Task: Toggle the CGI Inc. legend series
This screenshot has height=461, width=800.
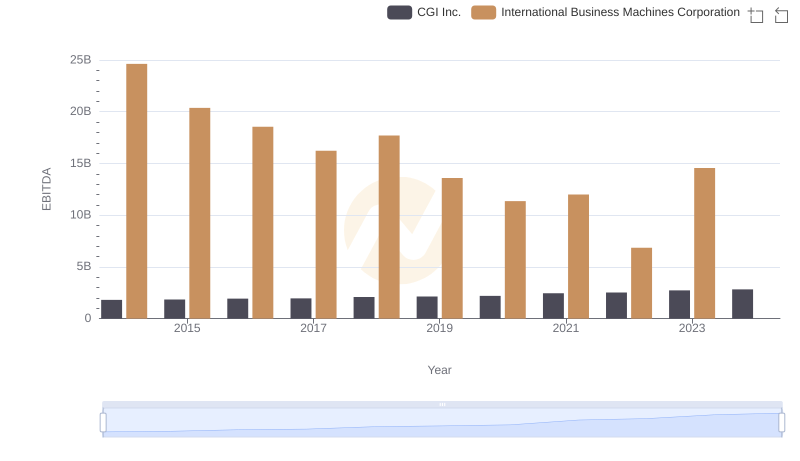Action: coord(424,12)
